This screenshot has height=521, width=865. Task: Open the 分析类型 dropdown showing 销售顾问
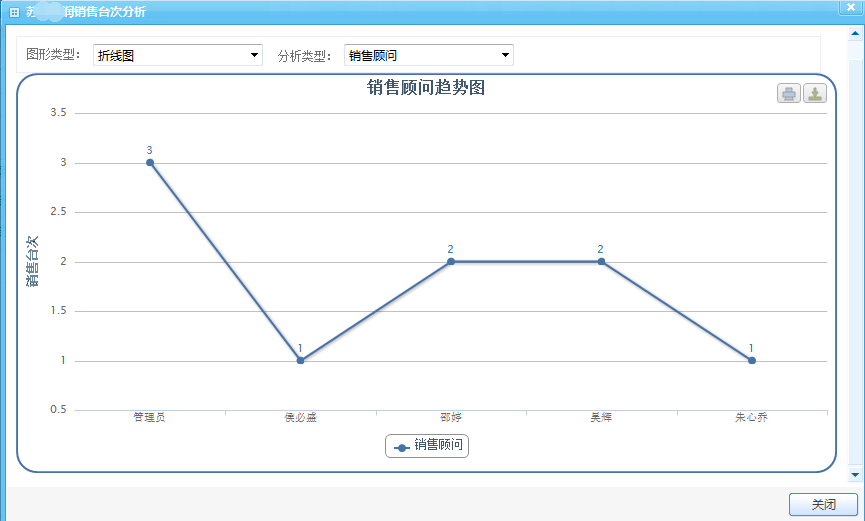click(x=428, y=56)
